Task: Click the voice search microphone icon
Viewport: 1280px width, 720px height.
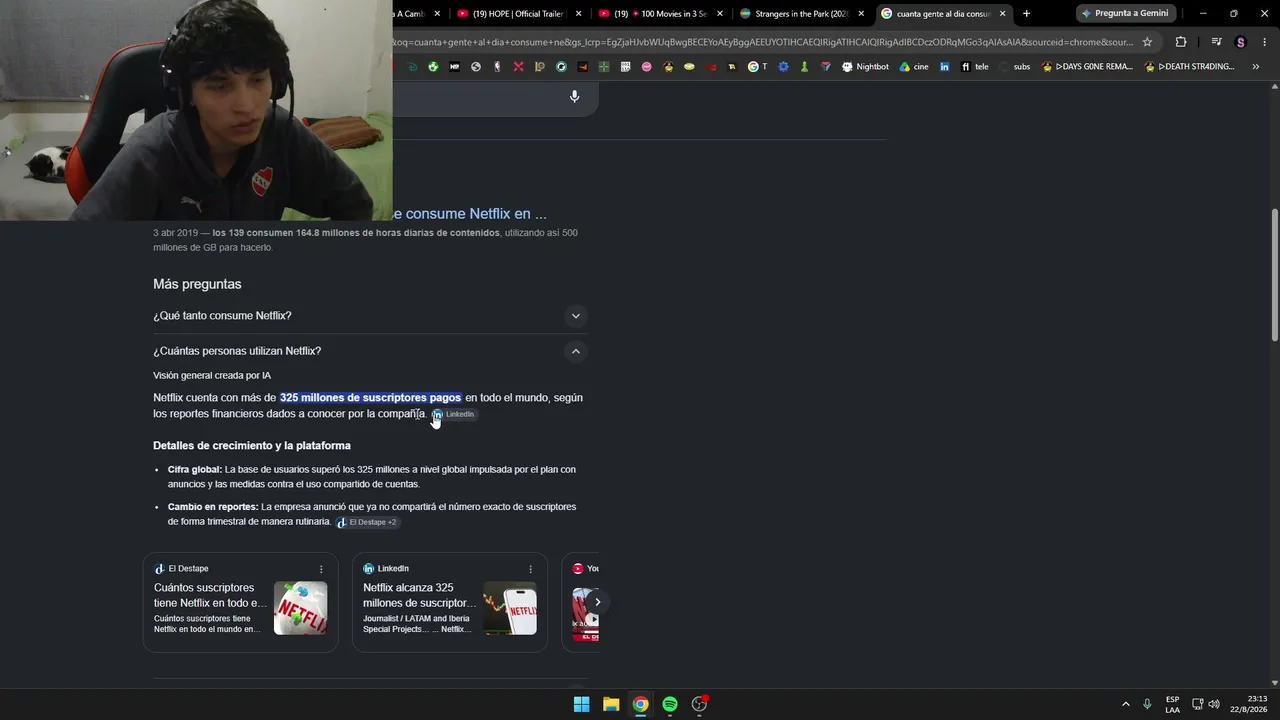Action: [574, 96]
